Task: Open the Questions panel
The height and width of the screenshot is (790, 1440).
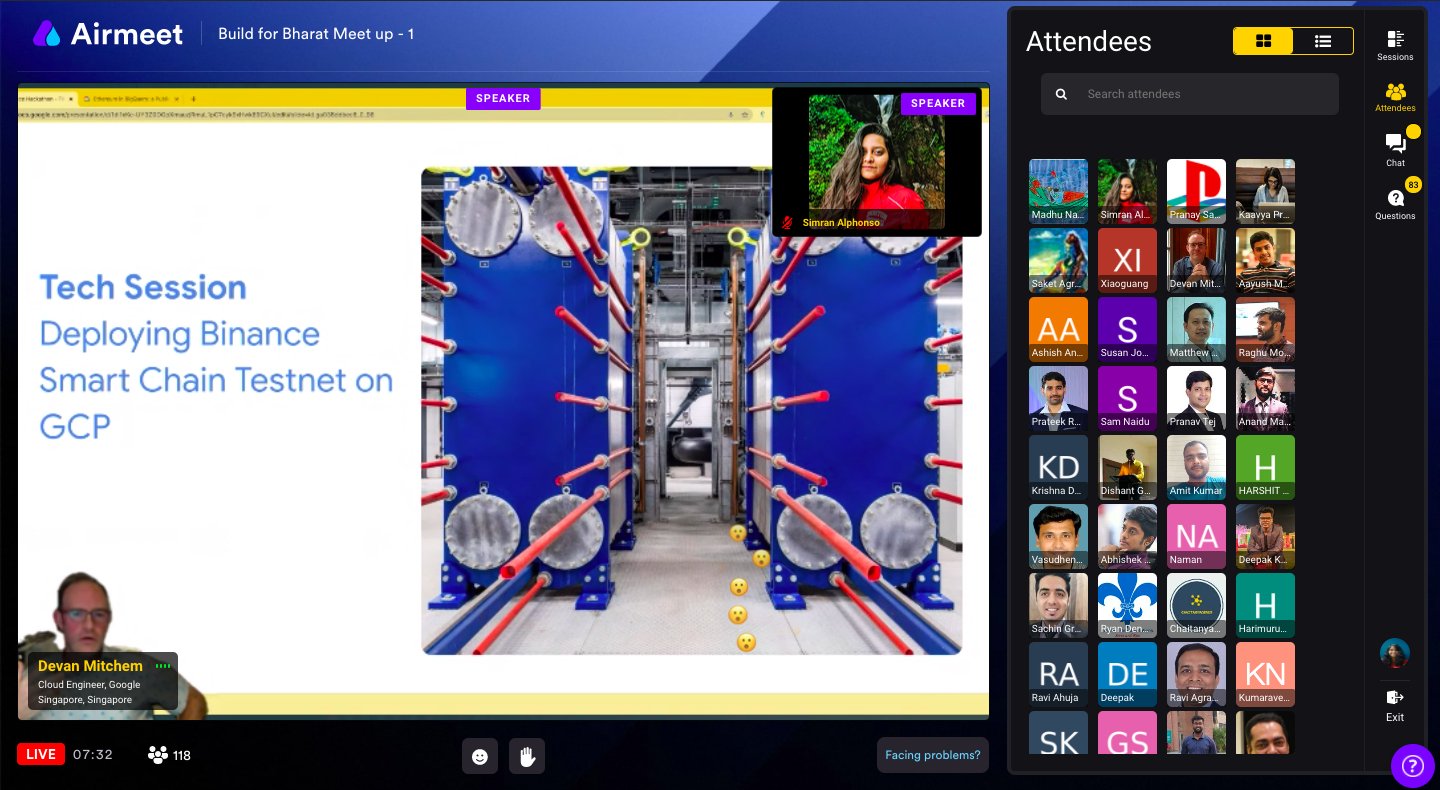Action: pyautogui.click(x=1395, y=204)
